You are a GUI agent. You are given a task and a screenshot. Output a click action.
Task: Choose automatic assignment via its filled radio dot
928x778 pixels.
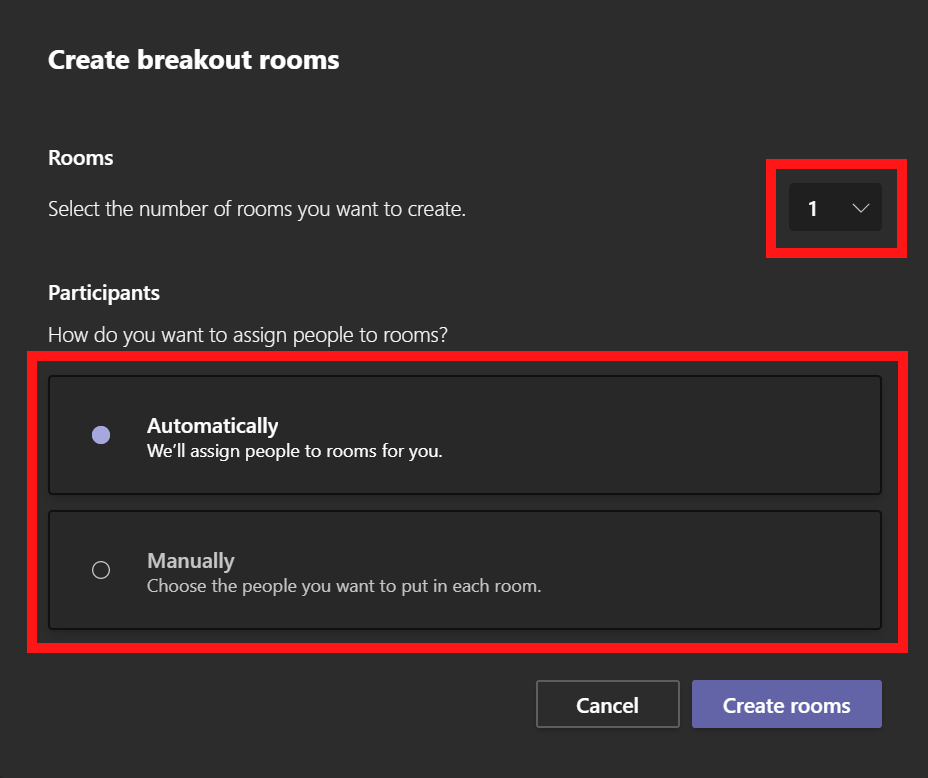(101, 435)
